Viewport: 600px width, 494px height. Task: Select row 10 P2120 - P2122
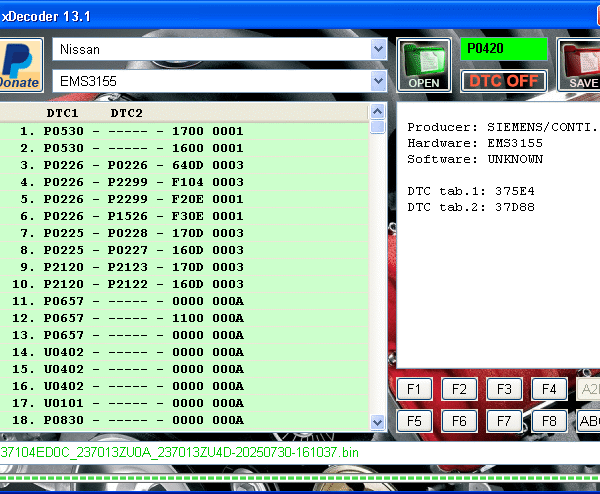(x=184, y=284)
